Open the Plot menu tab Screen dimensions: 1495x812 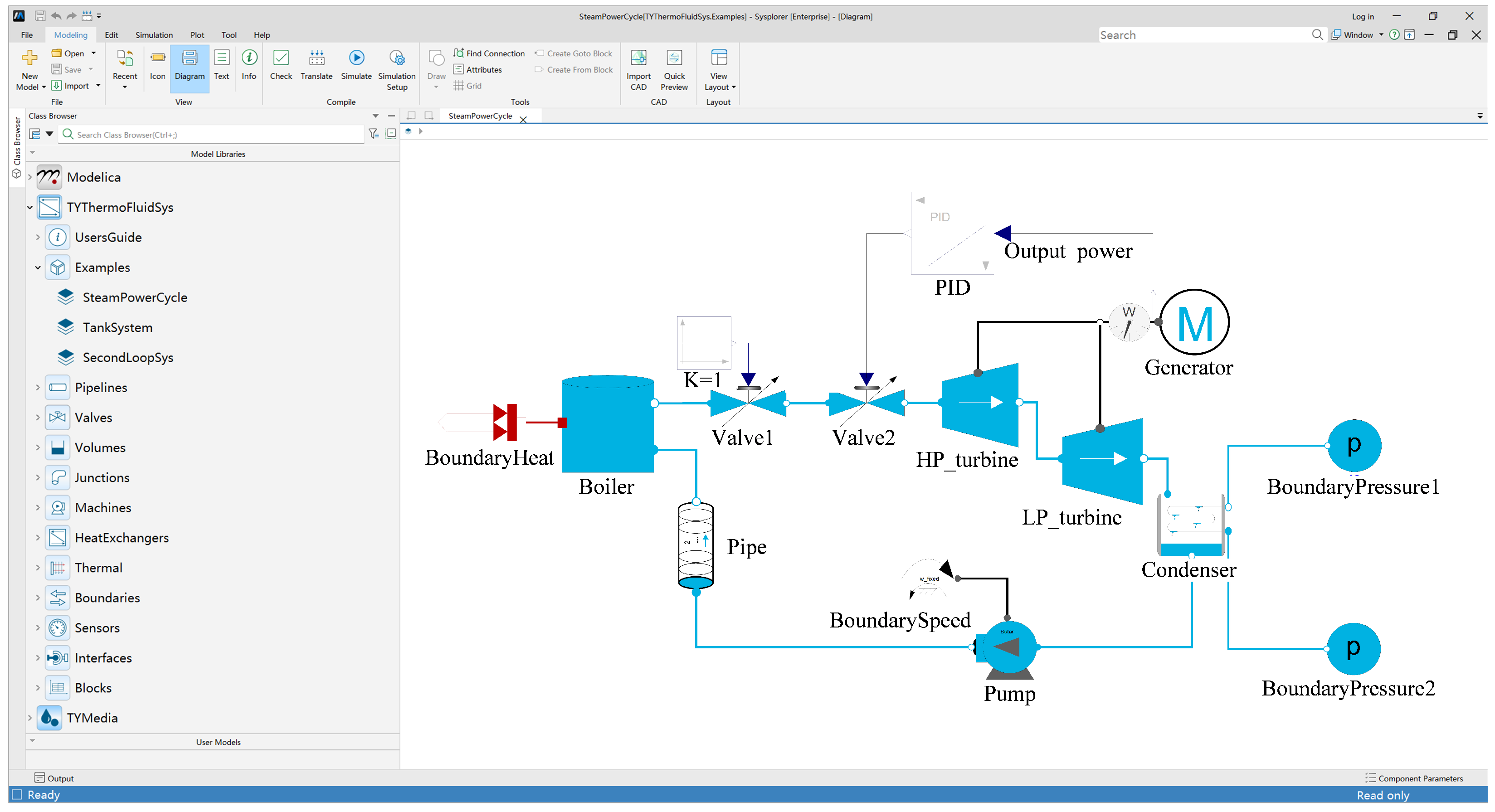[197, 35]
